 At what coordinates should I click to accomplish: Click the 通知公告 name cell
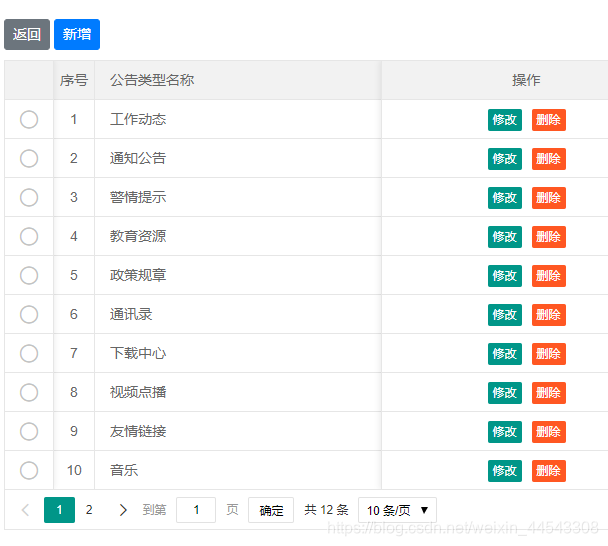pos(238,158)
